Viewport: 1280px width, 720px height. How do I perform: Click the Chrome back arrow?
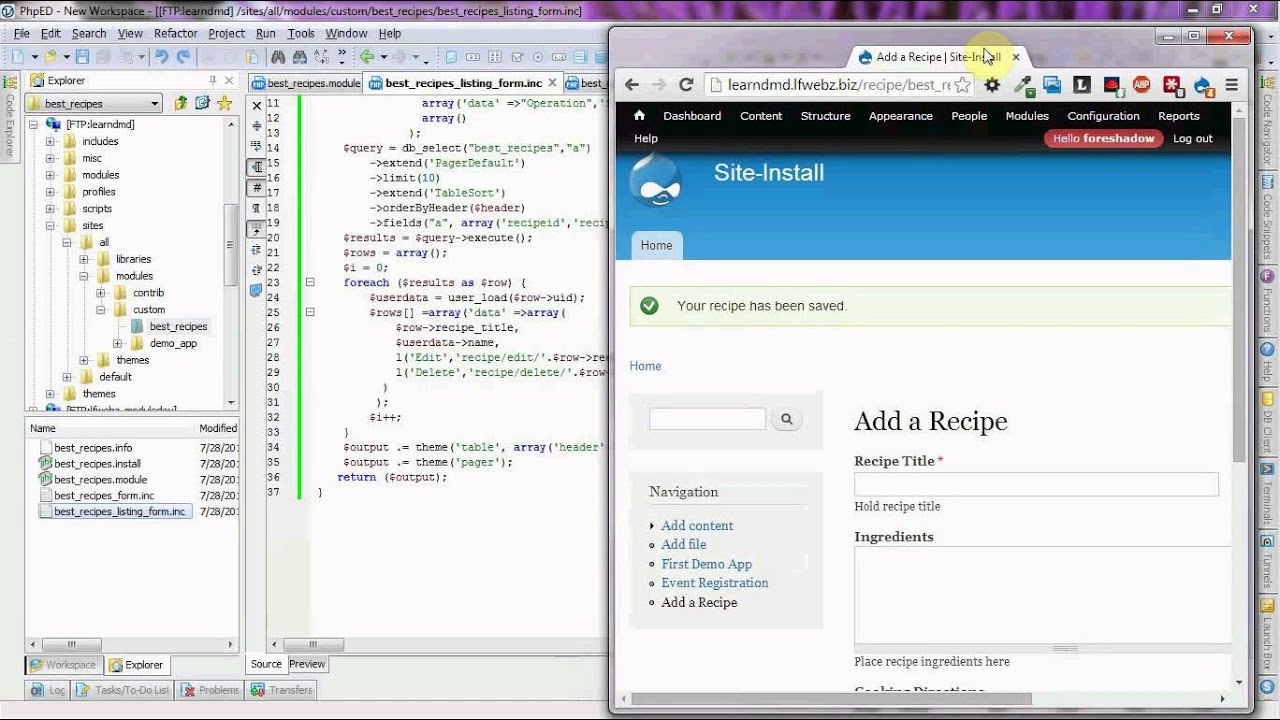click(631, 85)
